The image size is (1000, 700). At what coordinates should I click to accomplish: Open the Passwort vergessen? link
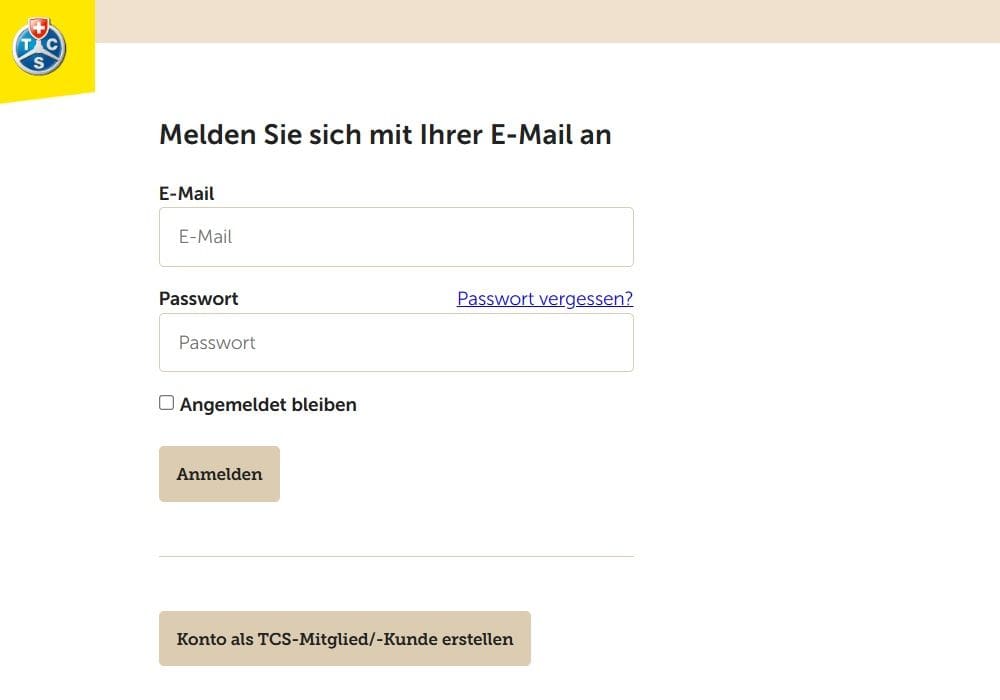pos(545,298)
